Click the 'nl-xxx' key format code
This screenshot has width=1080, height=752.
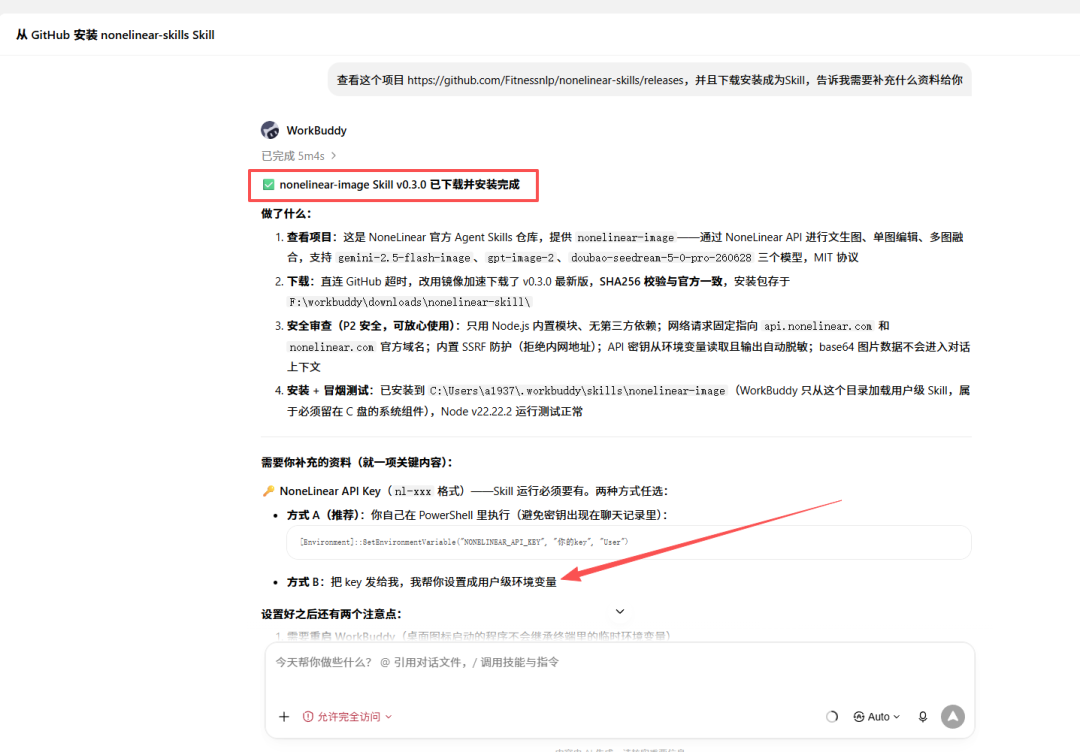click(x=413, y=492)
